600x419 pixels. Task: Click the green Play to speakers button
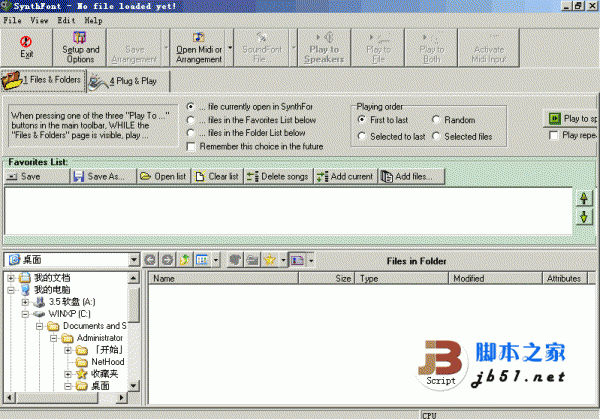coord(571,119)
